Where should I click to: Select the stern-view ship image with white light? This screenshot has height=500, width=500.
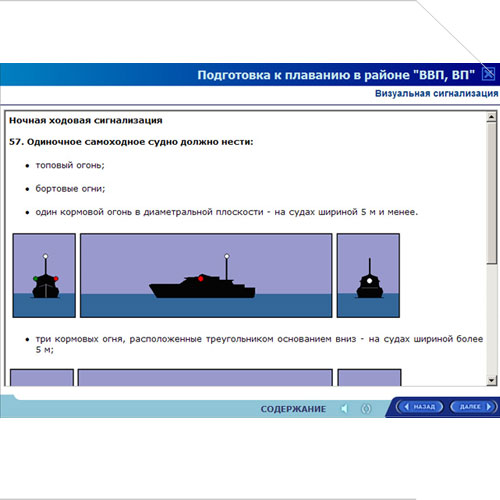point(368,275)
